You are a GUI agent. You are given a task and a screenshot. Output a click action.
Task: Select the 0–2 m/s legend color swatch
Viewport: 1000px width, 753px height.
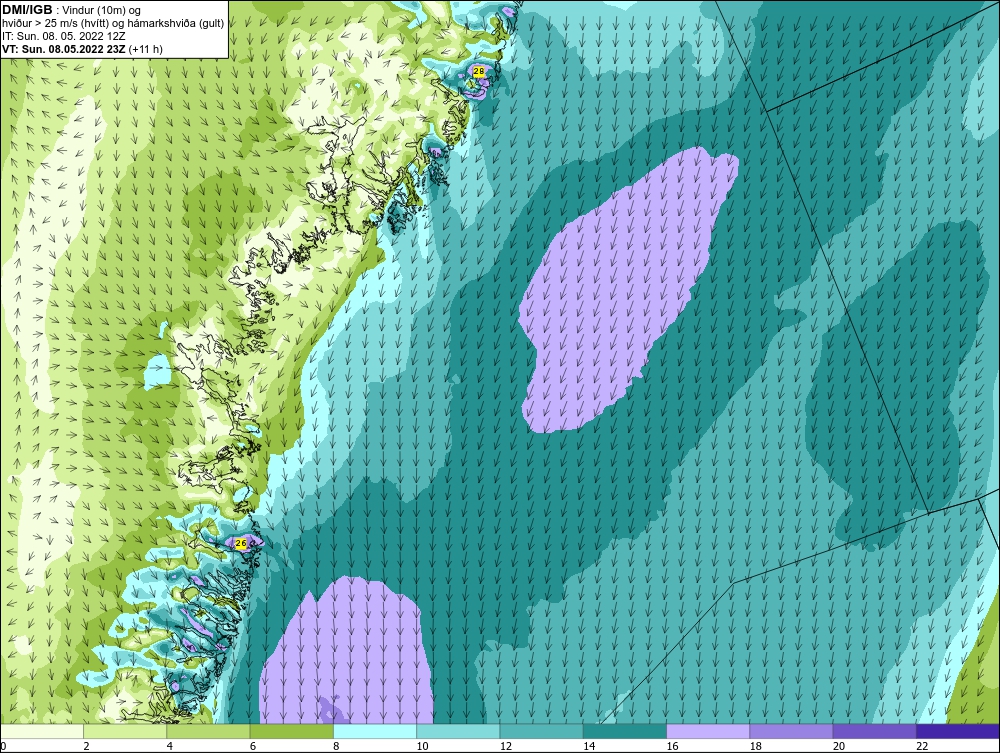[42, 731]
